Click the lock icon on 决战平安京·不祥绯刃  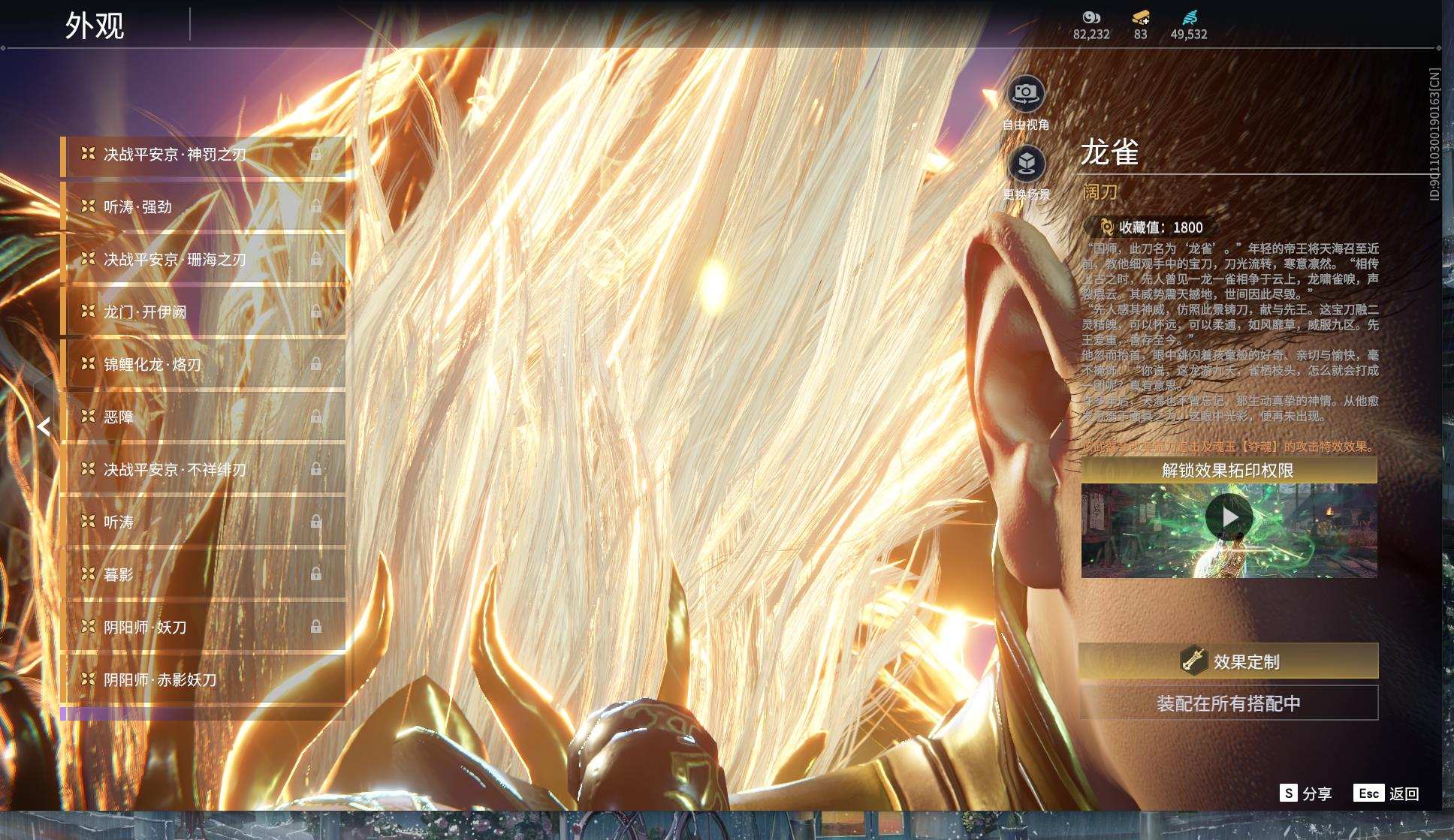click(x=316, y=469)
